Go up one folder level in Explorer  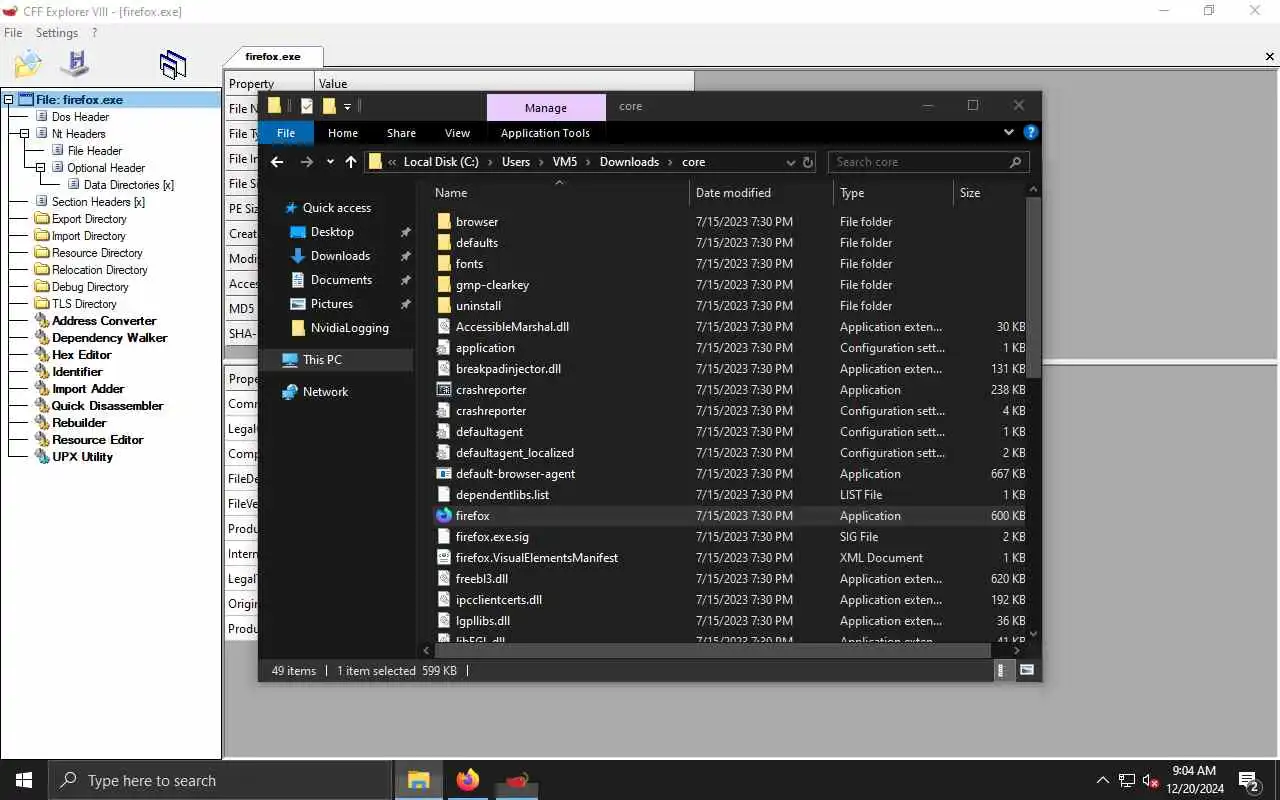coord(351,162)
